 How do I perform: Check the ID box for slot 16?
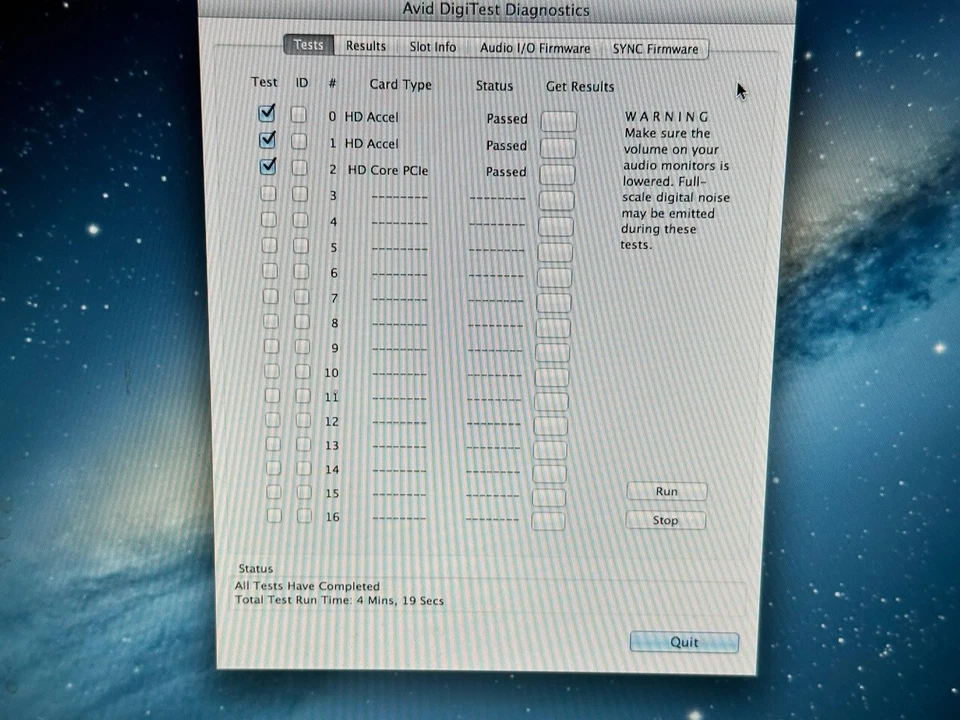pos(304,516)
